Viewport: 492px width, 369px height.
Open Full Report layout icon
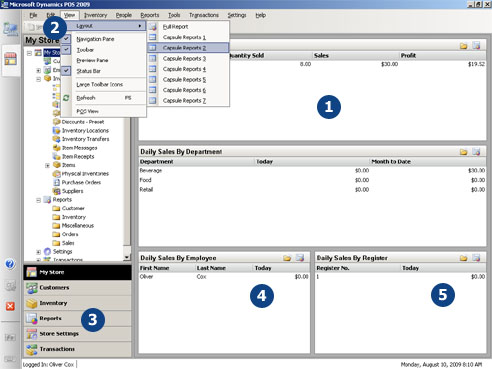tap(153, 27)
